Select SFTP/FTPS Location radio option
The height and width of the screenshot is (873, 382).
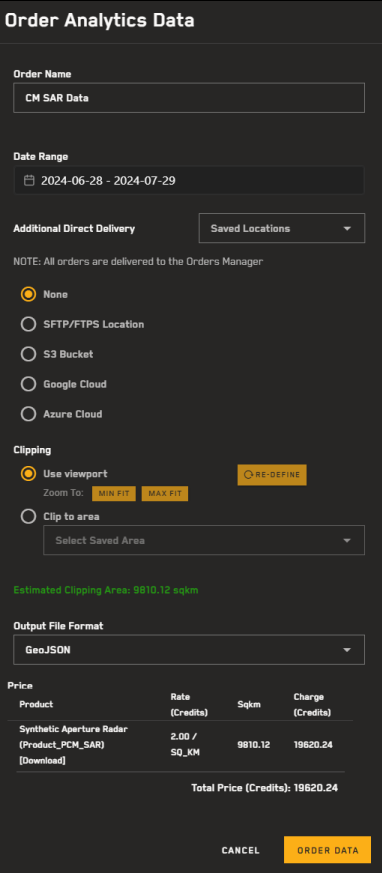[x=28, y=325]
